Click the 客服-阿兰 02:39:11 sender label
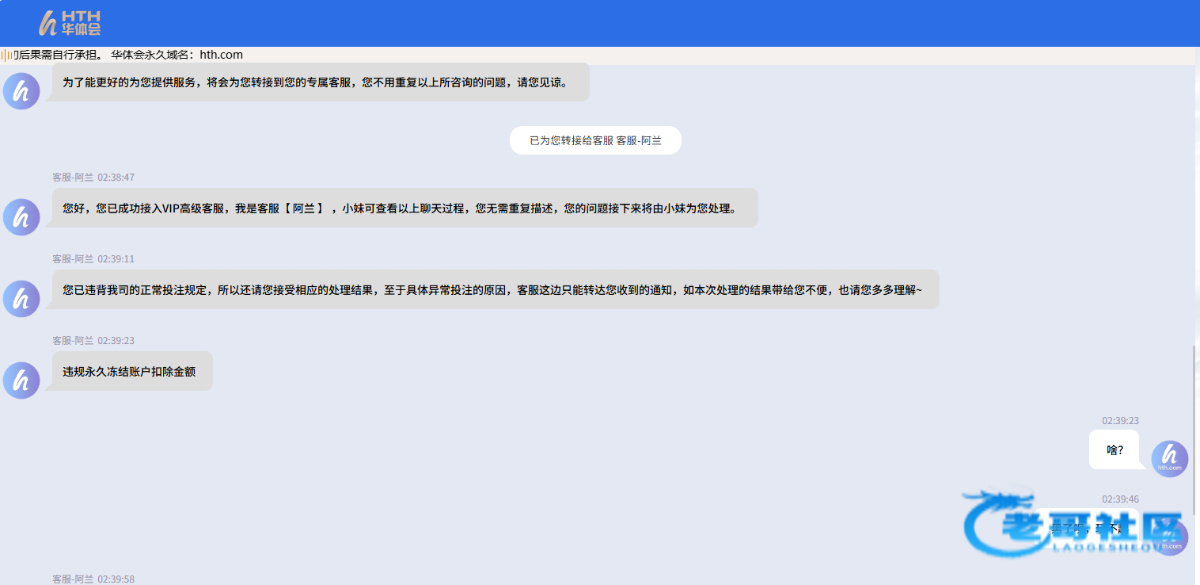The height and width of the screenshot is (585, 1200). (x=93, y=259)
